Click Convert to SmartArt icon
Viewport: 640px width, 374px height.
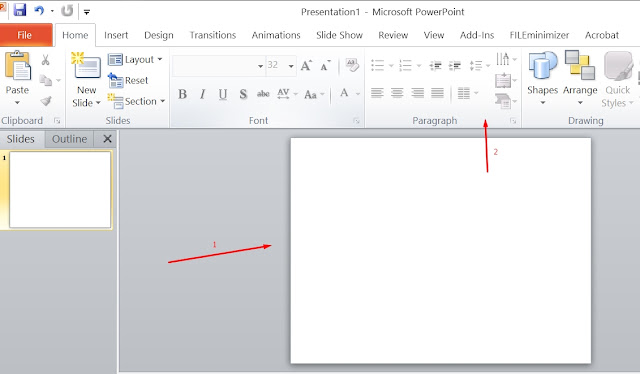point(503,101)
